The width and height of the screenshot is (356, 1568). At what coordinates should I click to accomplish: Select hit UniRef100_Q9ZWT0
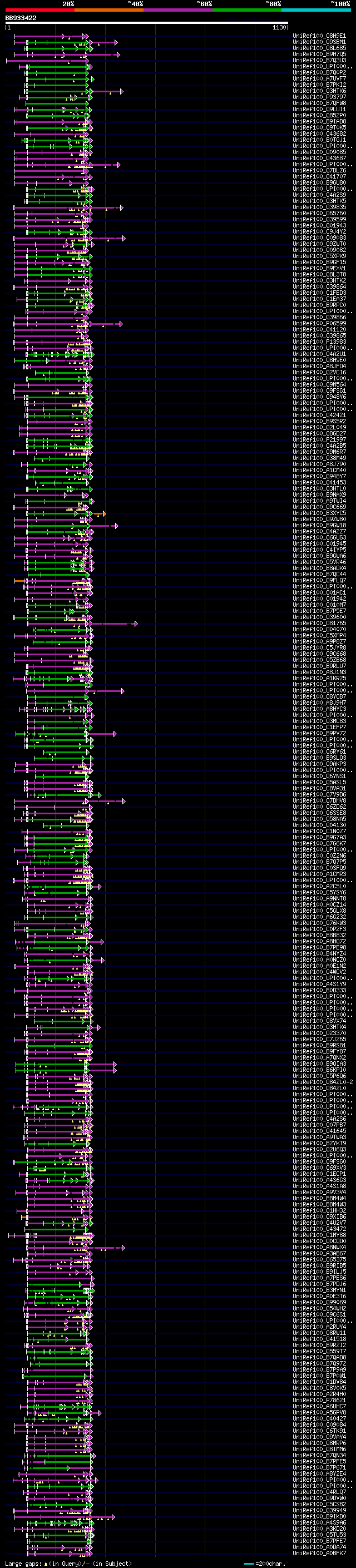319,244
